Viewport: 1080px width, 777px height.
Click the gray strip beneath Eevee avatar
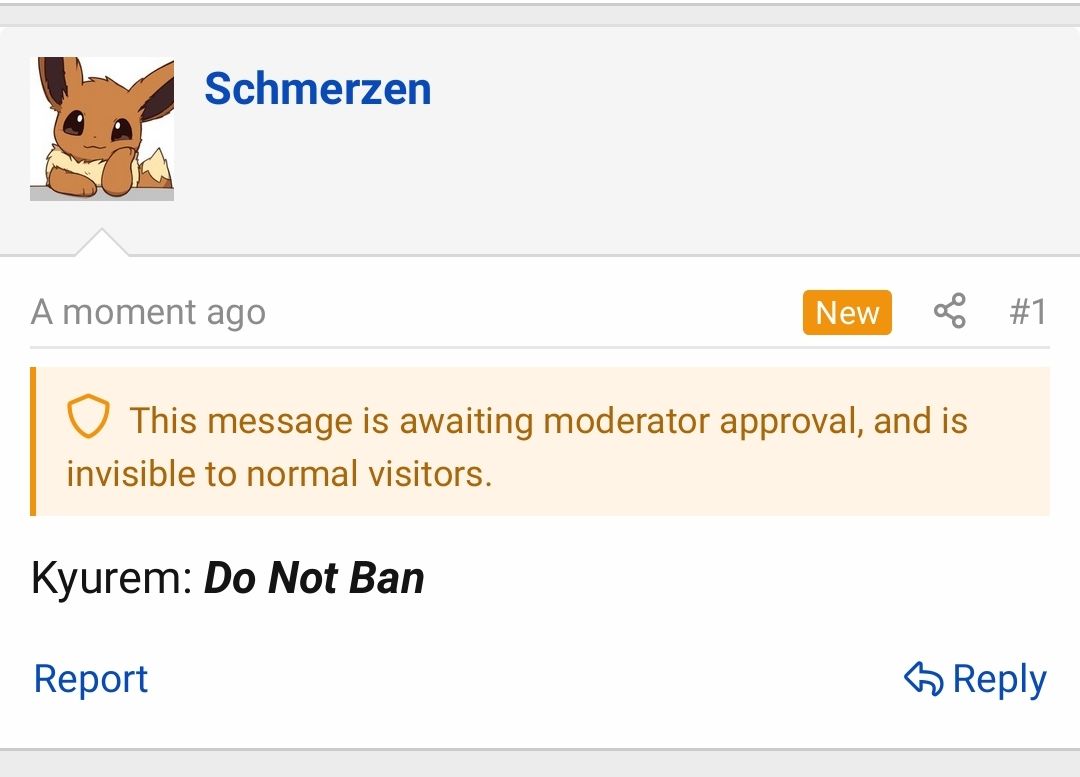coord(102,194)
